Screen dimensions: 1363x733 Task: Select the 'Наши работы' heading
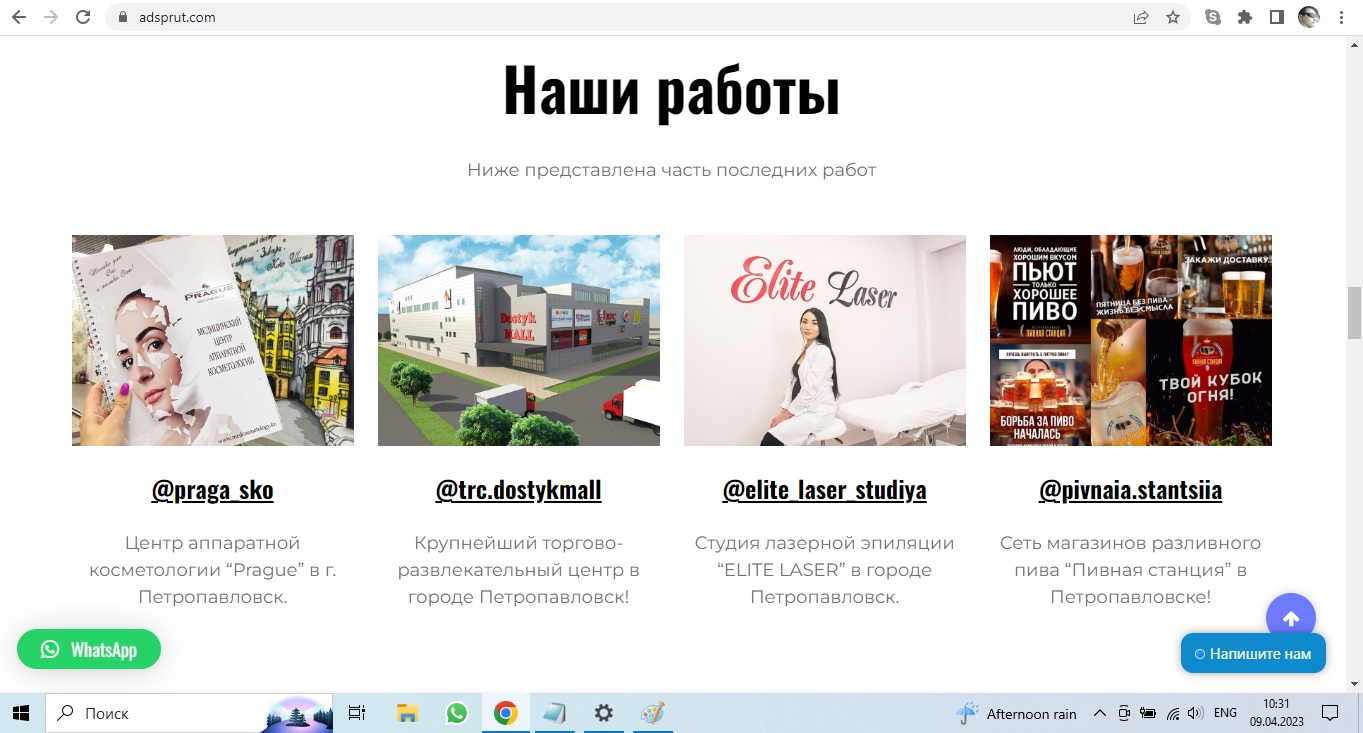[x=671, y=90]
